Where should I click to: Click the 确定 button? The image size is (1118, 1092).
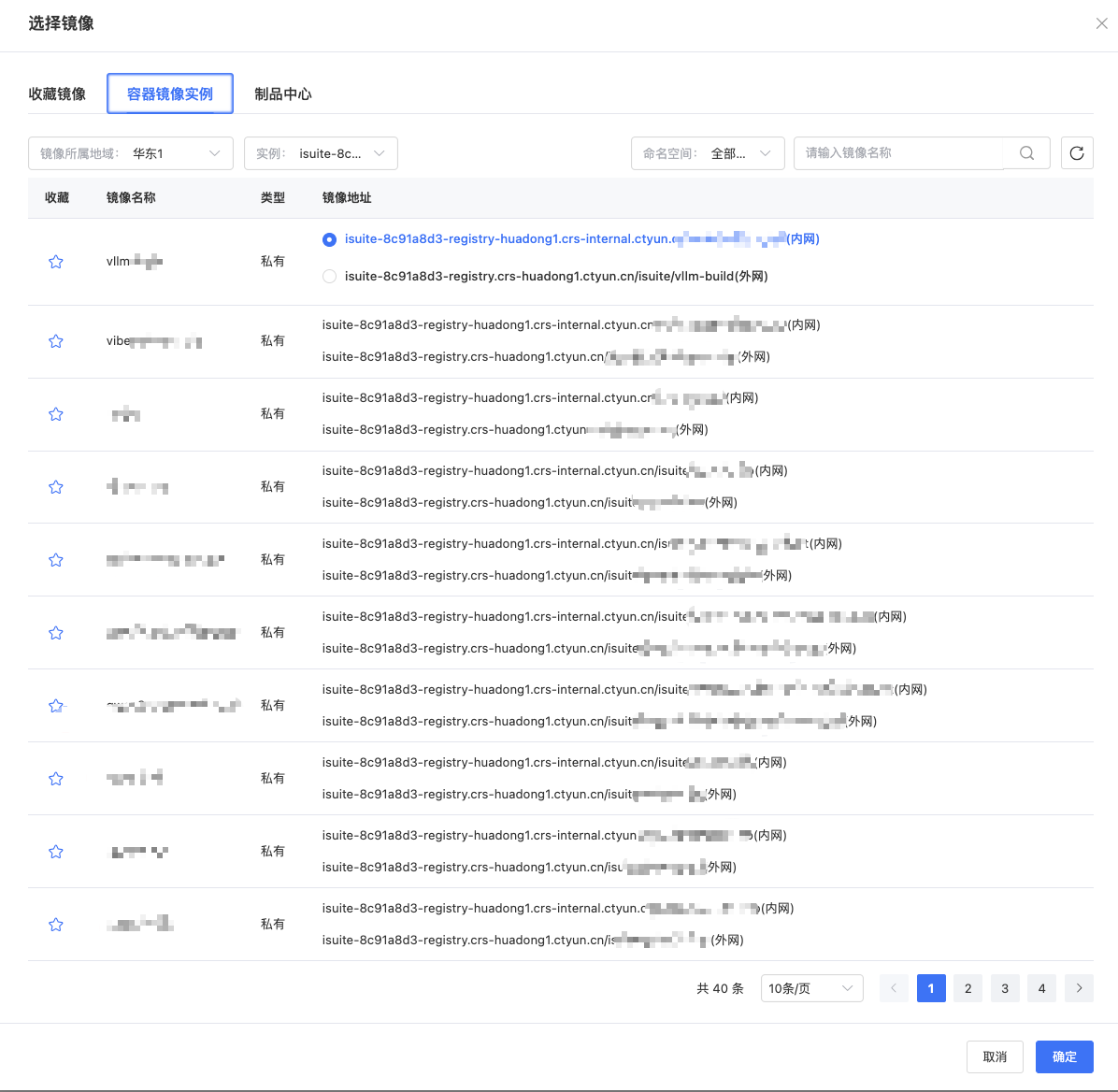pos(1064,1056)
